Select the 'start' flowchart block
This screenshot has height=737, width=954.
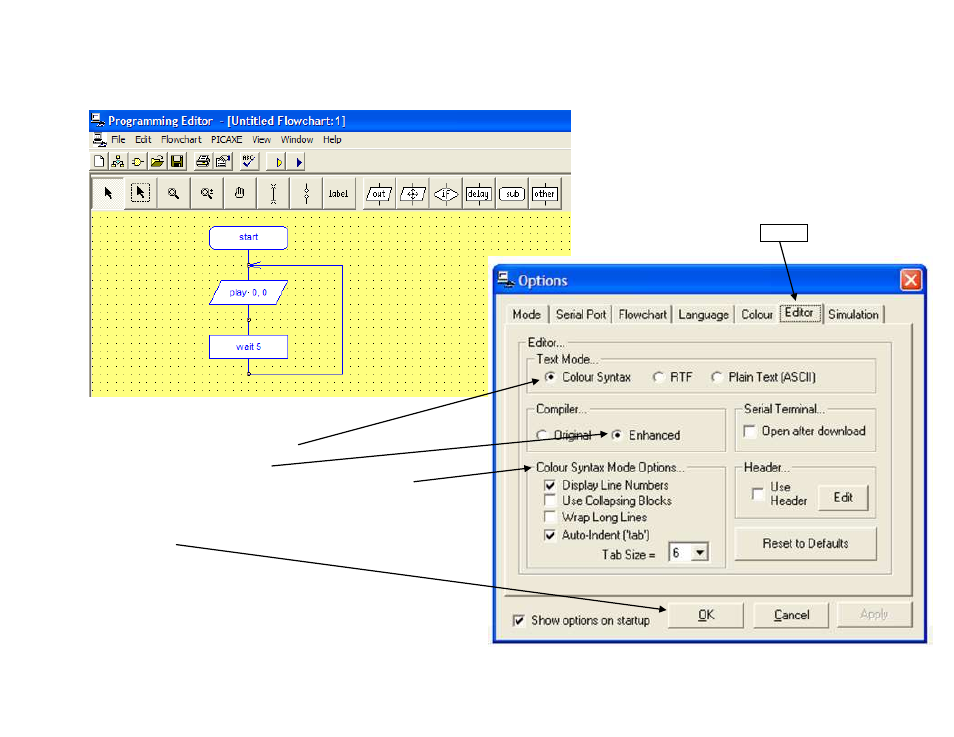[248, 237]
